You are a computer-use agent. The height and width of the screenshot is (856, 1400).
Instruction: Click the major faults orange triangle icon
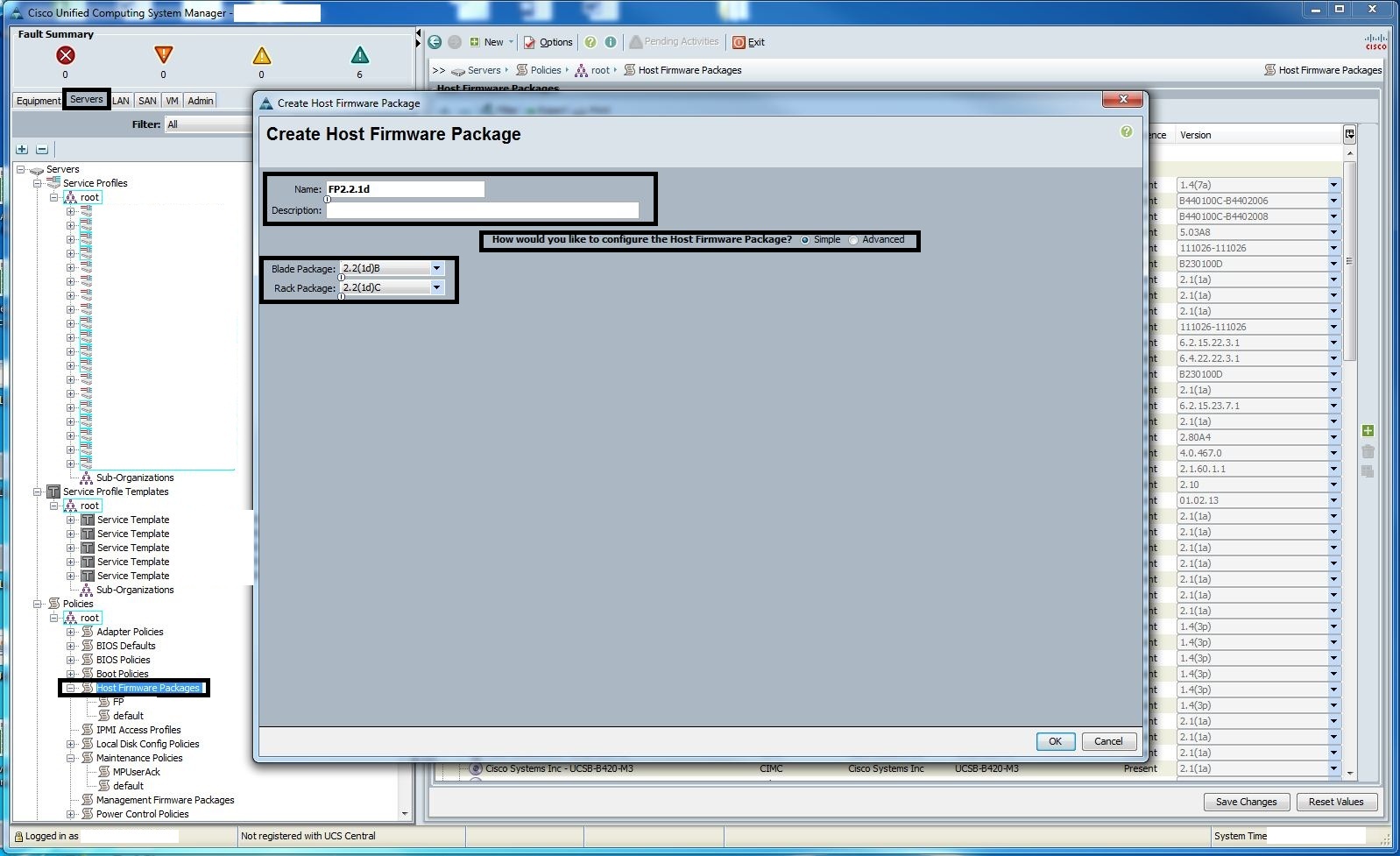click(163, 55)
